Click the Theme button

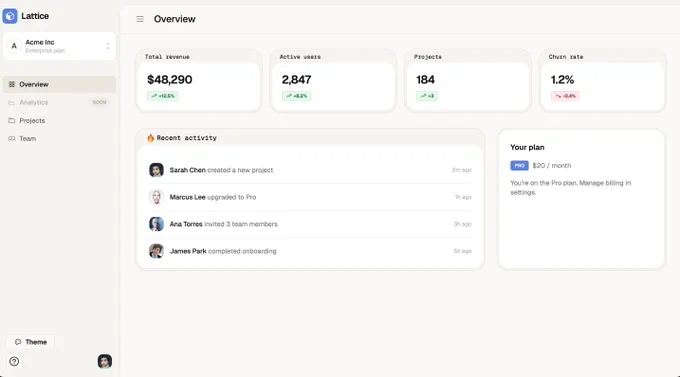click(30, 342)
